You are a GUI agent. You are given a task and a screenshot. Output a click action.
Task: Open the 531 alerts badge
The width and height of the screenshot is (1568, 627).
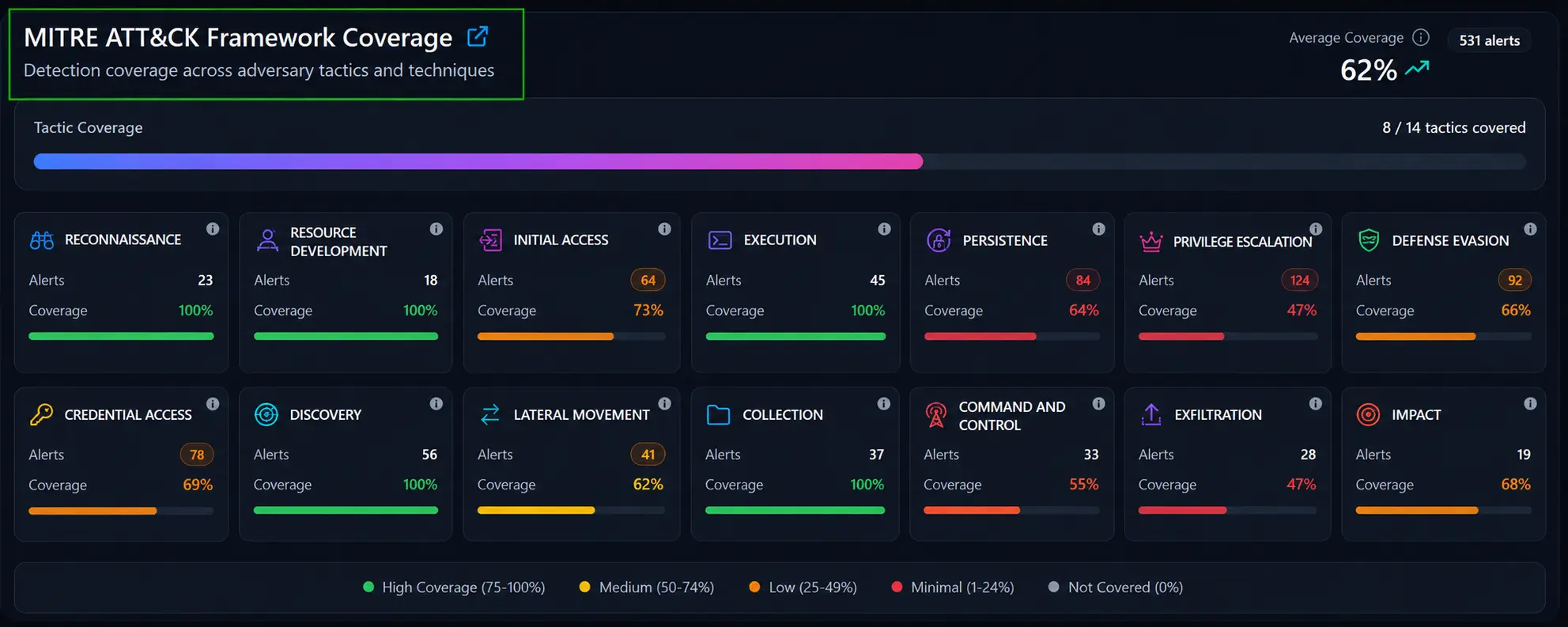pyautogui.click(x=1490, y=40)
